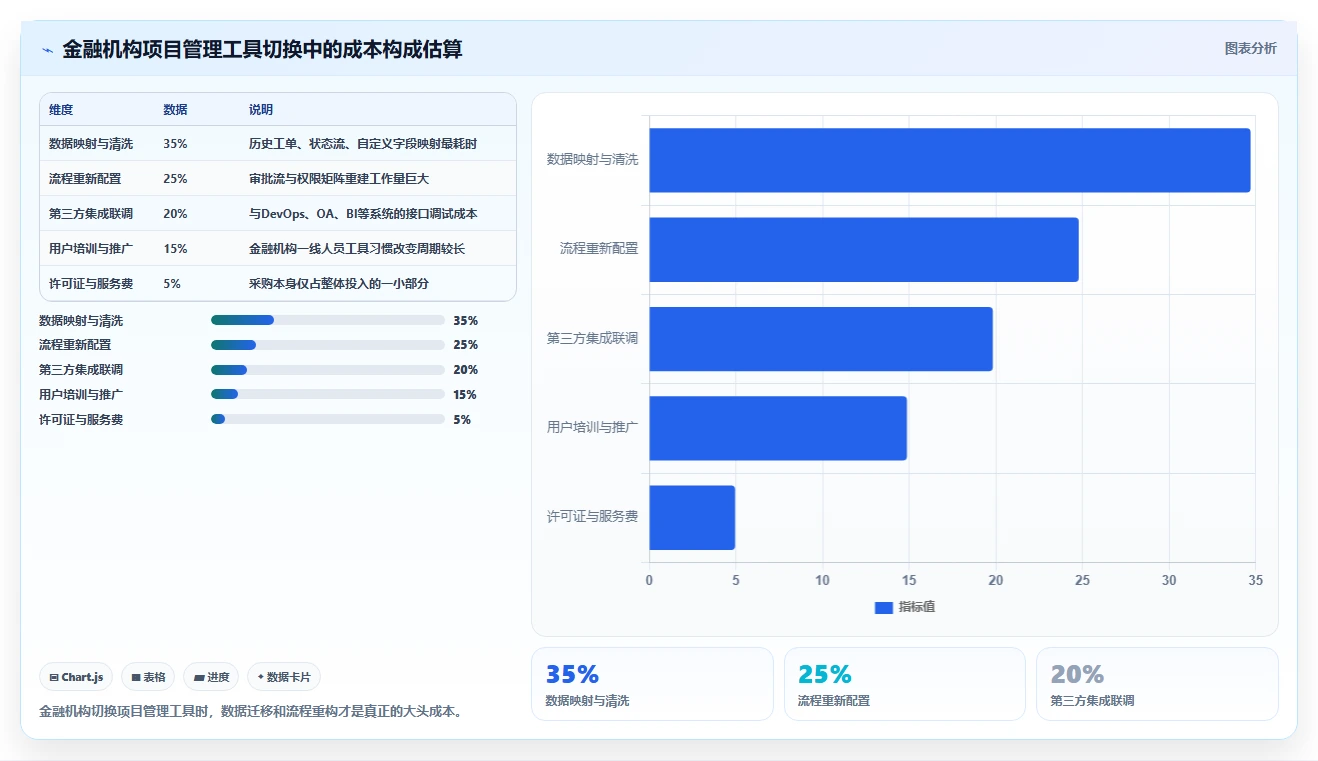Click the 35 x-axis tick label

click(x=1256, y=580)
